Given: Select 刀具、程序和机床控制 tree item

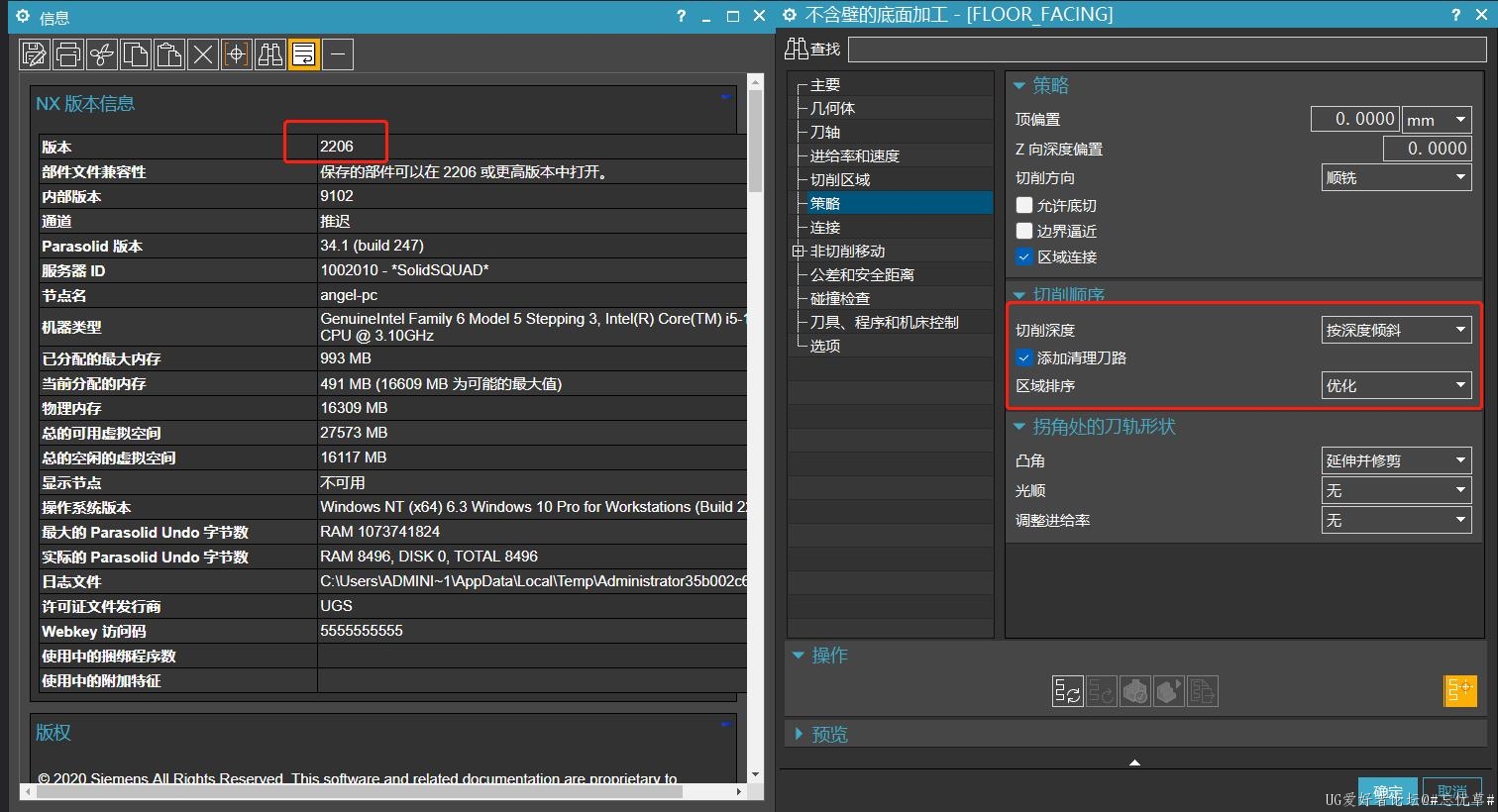Looking at the screenshot, I should (885, 322).
